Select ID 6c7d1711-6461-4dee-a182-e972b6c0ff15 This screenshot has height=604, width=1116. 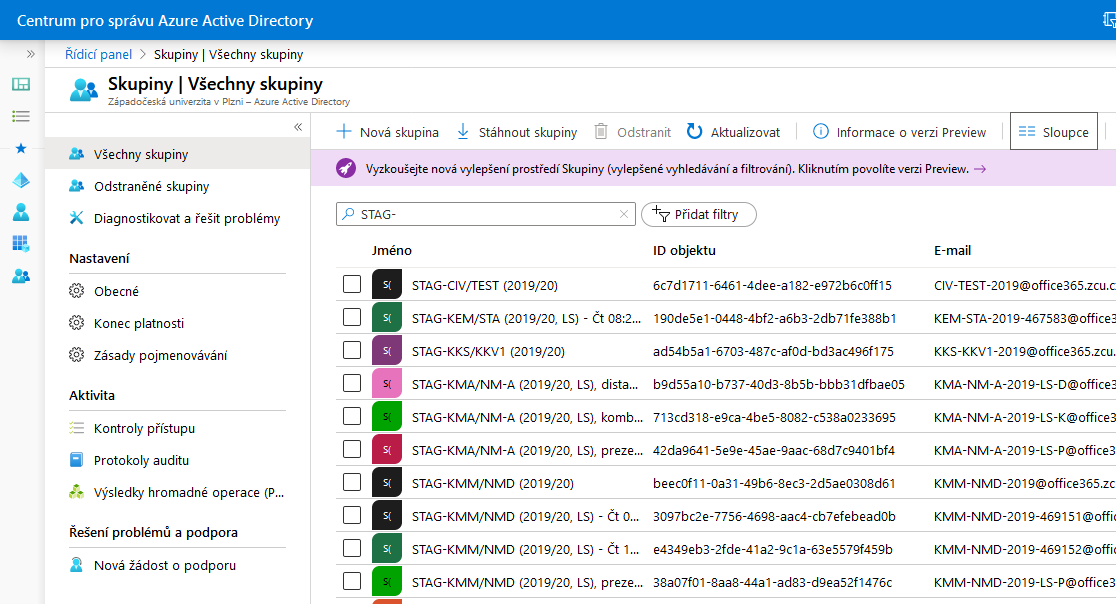(x=772, y=285)
